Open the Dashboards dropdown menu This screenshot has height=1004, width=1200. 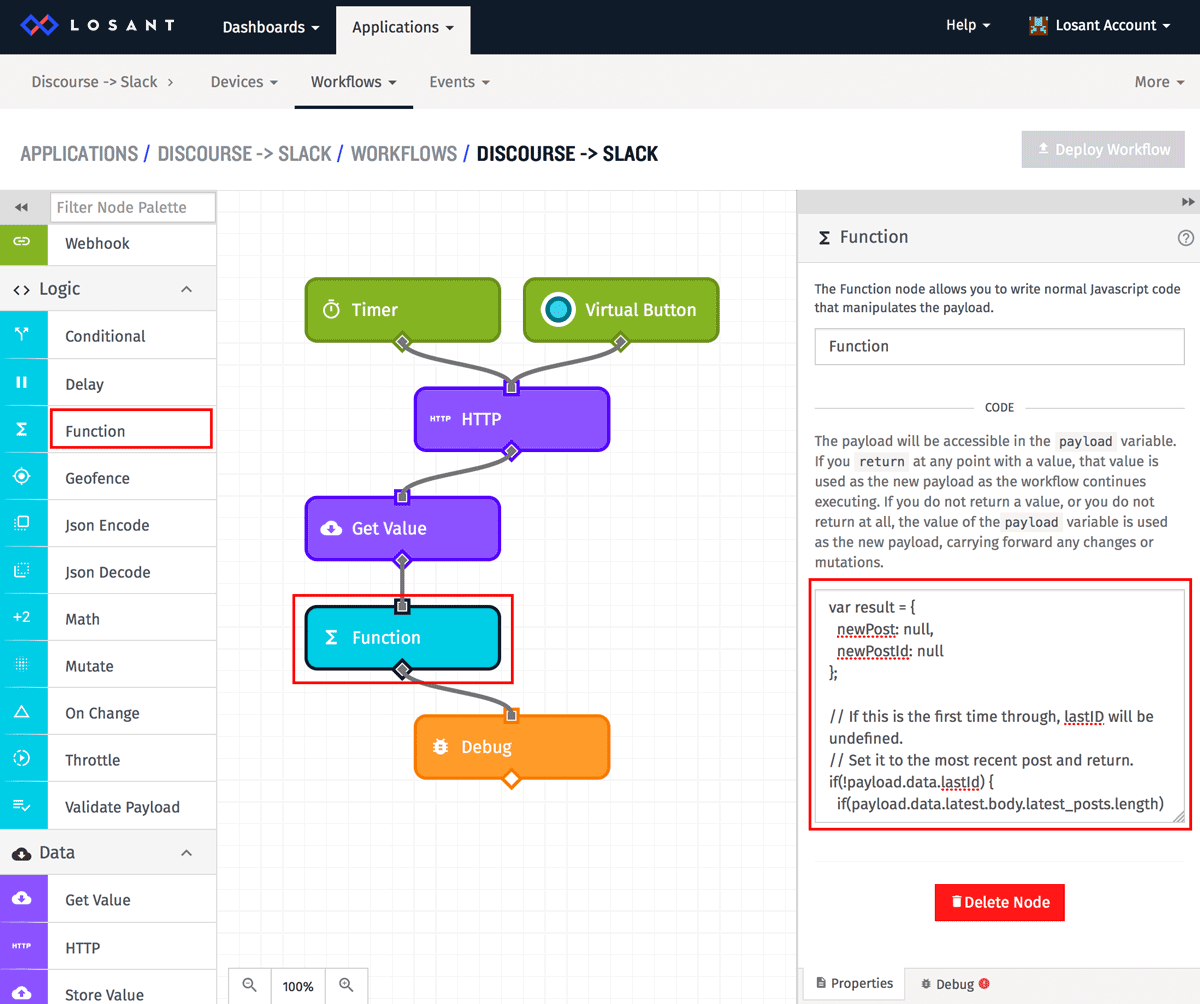click(271, 27)
